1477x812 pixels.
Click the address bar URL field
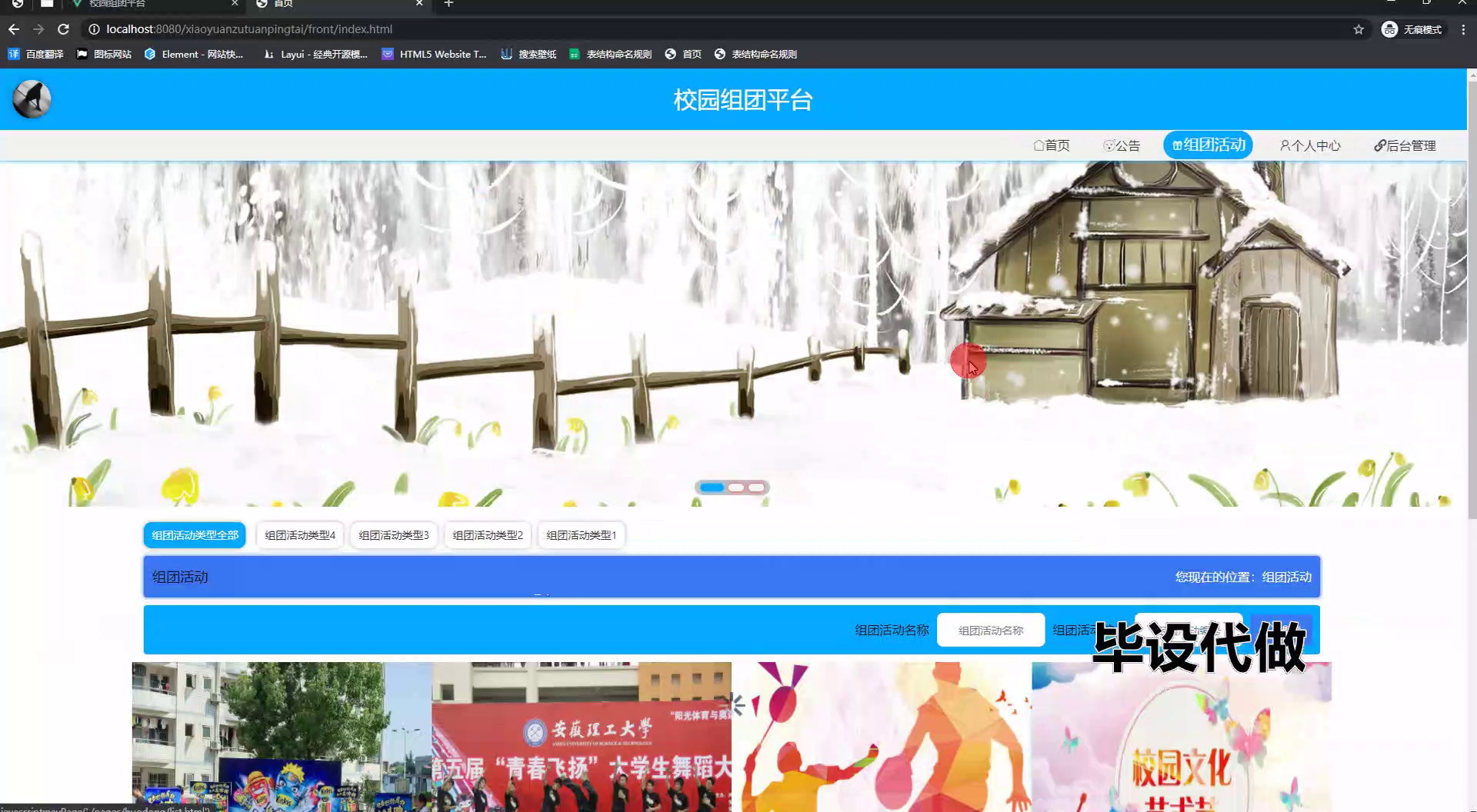[x=723, y=29]
